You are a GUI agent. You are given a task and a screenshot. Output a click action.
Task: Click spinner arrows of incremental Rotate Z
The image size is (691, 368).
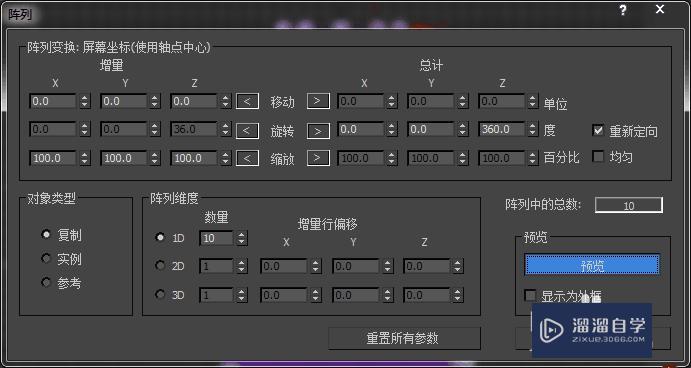click(226, 130)
